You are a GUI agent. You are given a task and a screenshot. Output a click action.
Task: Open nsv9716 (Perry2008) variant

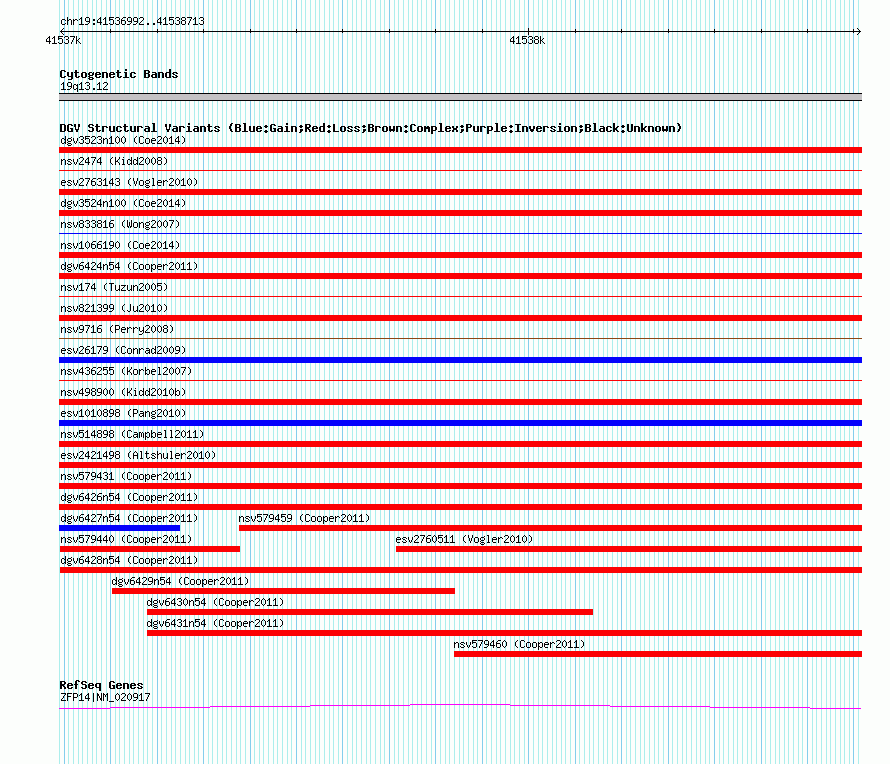coord(117,329)
